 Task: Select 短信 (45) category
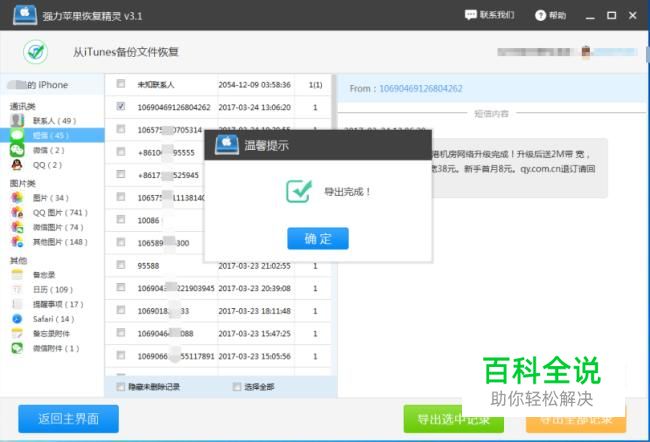(x=52, y=135)
